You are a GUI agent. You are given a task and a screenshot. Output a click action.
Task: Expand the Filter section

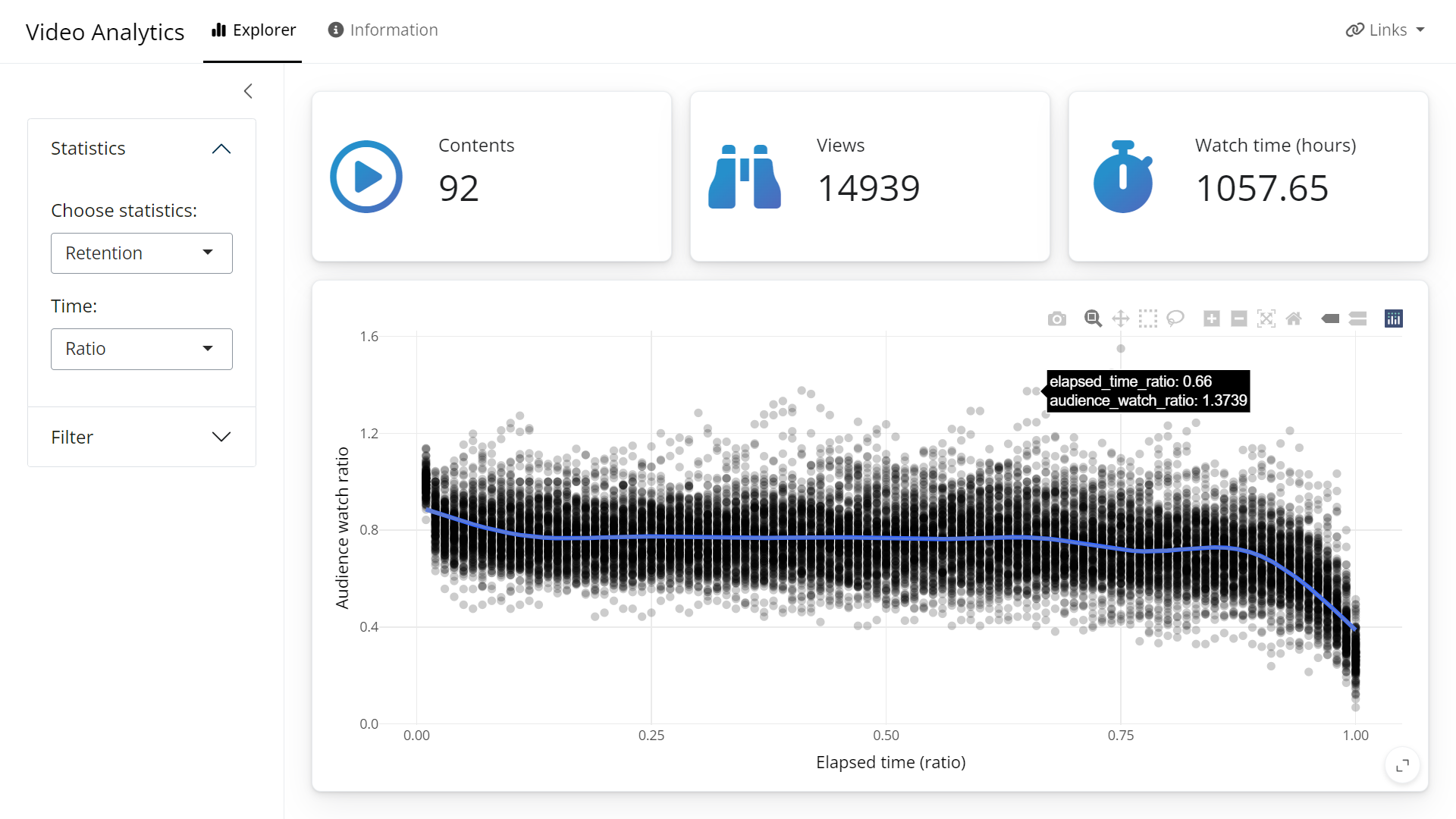[221, 437]
